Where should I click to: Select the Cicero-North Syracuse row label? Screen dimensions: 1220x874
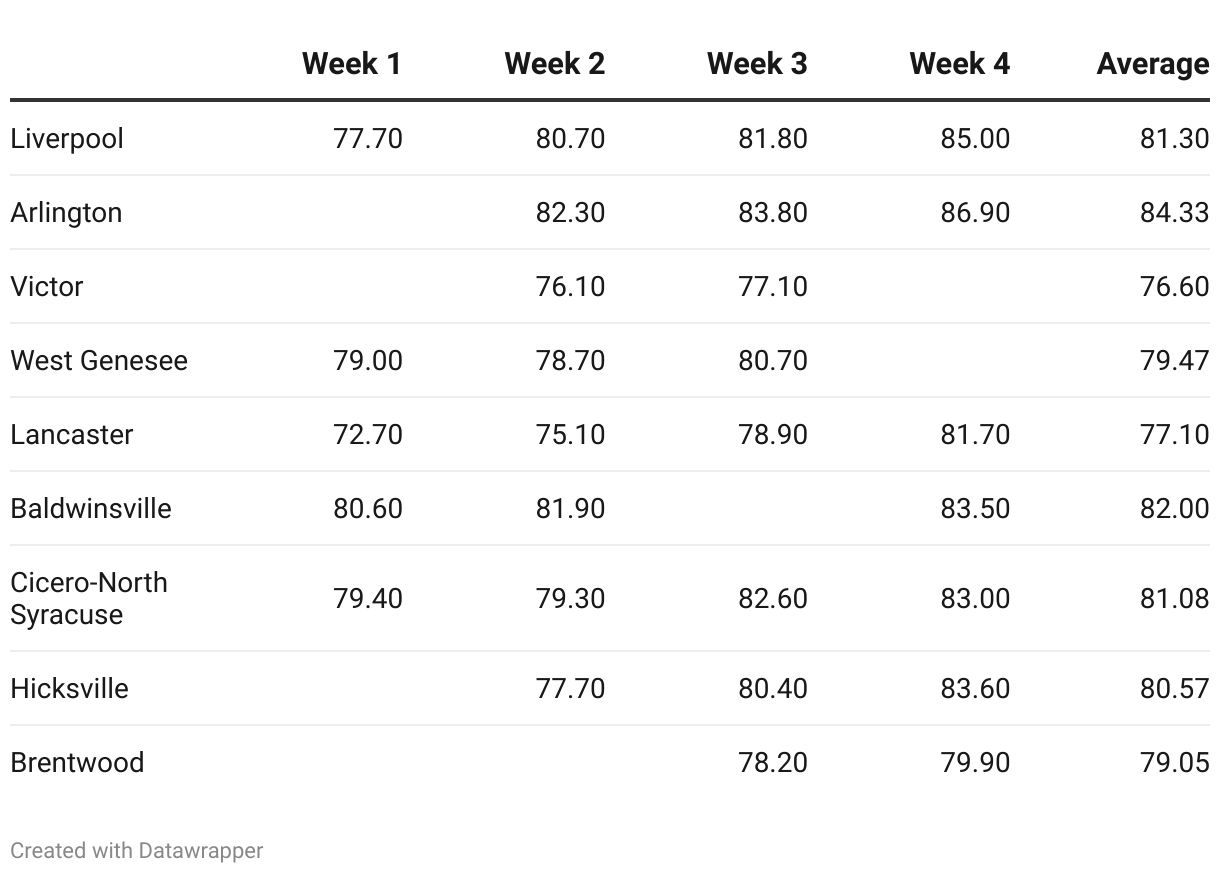click(x=89, y=598)
